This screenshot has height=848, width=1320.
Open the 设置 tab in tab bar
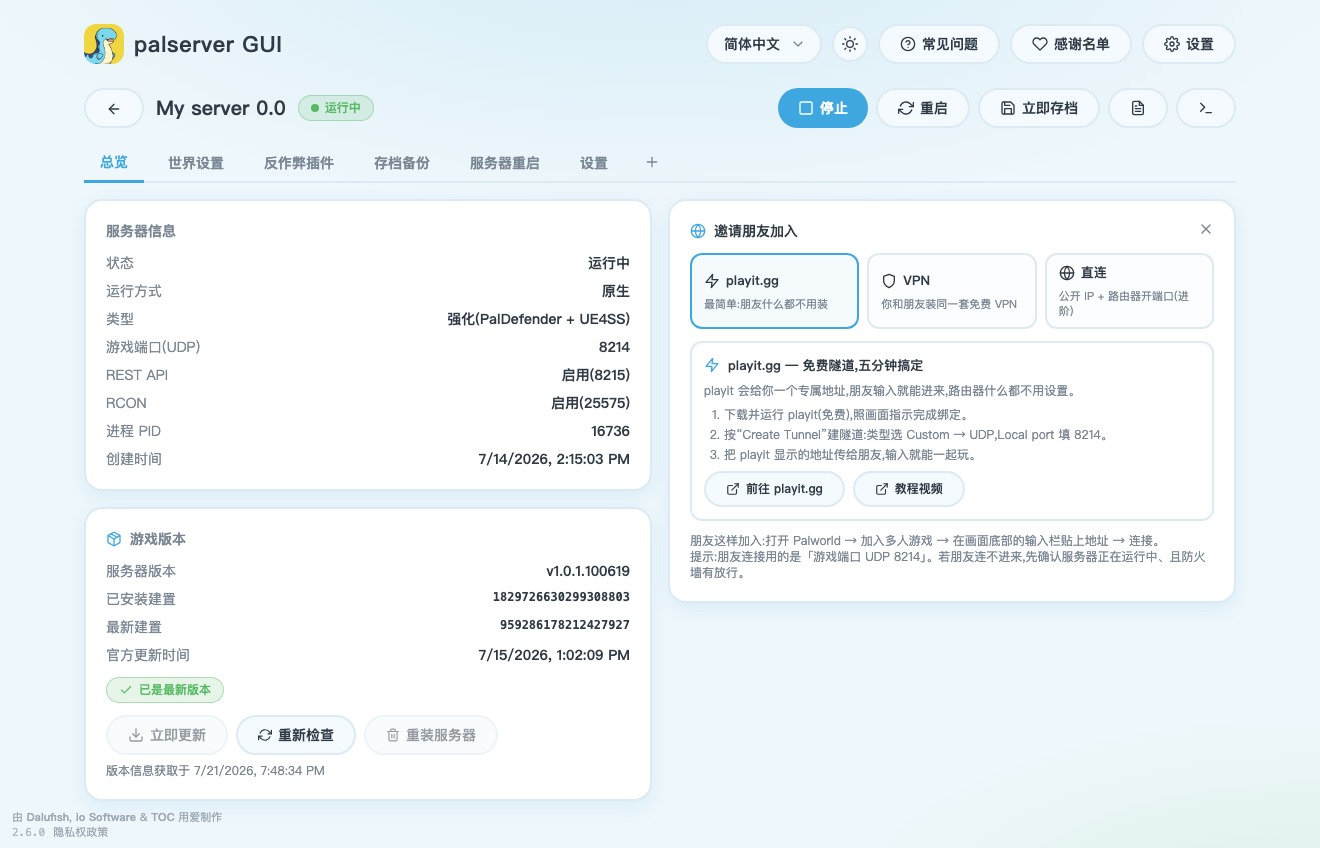tap(594, 162)
